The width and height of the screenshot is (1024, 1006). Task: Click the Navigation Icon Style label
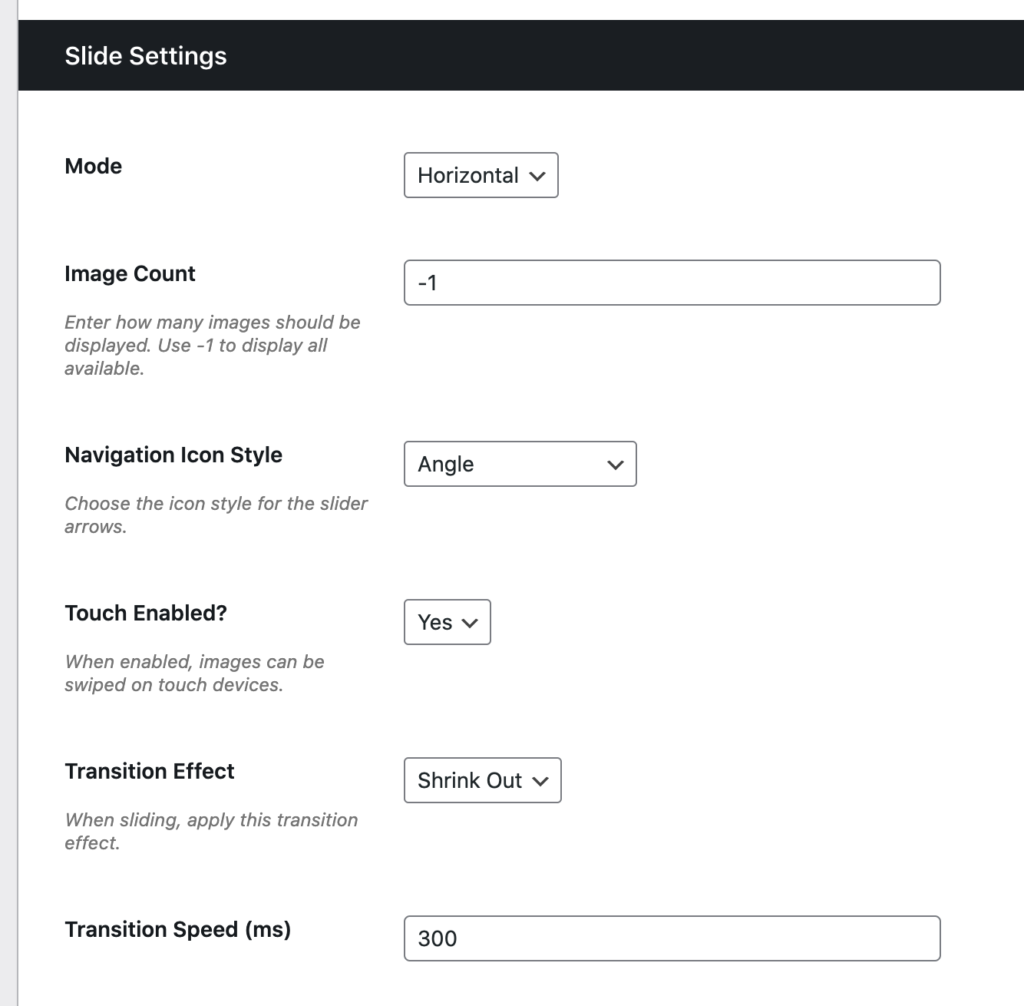pos(173,455)
